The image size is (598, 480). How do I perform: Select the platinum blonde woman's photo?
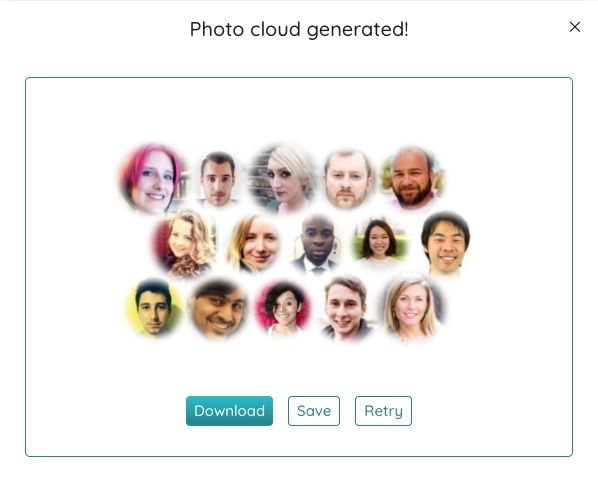(x=283, y=178)
